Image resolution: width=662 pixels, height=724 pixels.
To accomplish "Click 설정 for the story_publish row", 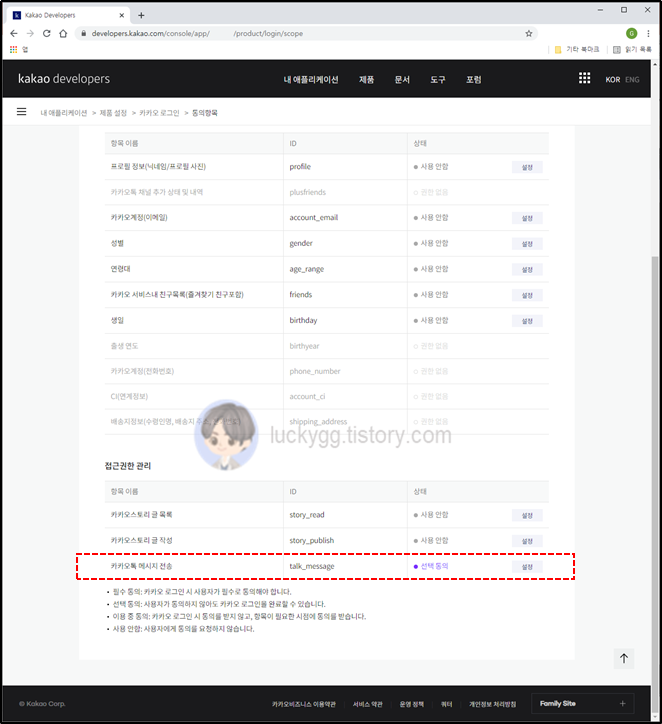I will click(527, 541).
